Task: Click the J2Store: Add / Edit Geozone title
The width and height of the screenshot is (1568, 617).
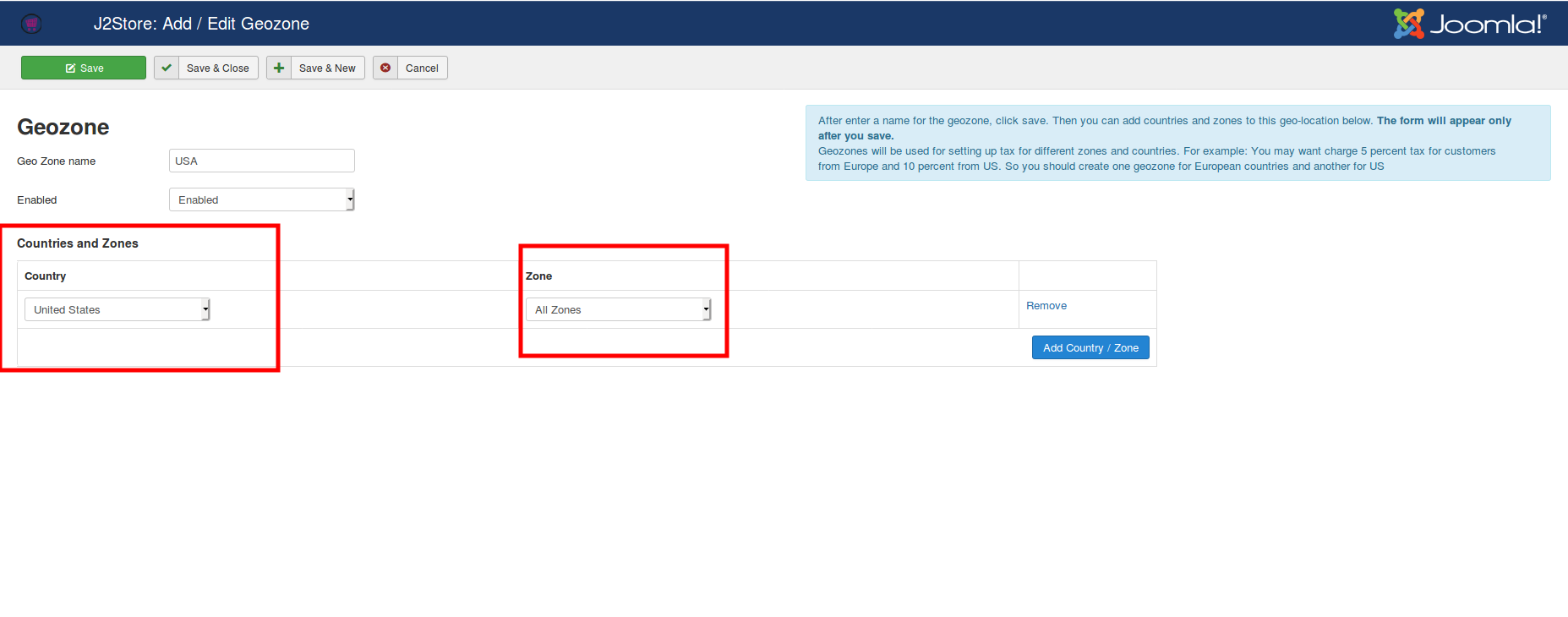Action: click(x=201, y=24)
